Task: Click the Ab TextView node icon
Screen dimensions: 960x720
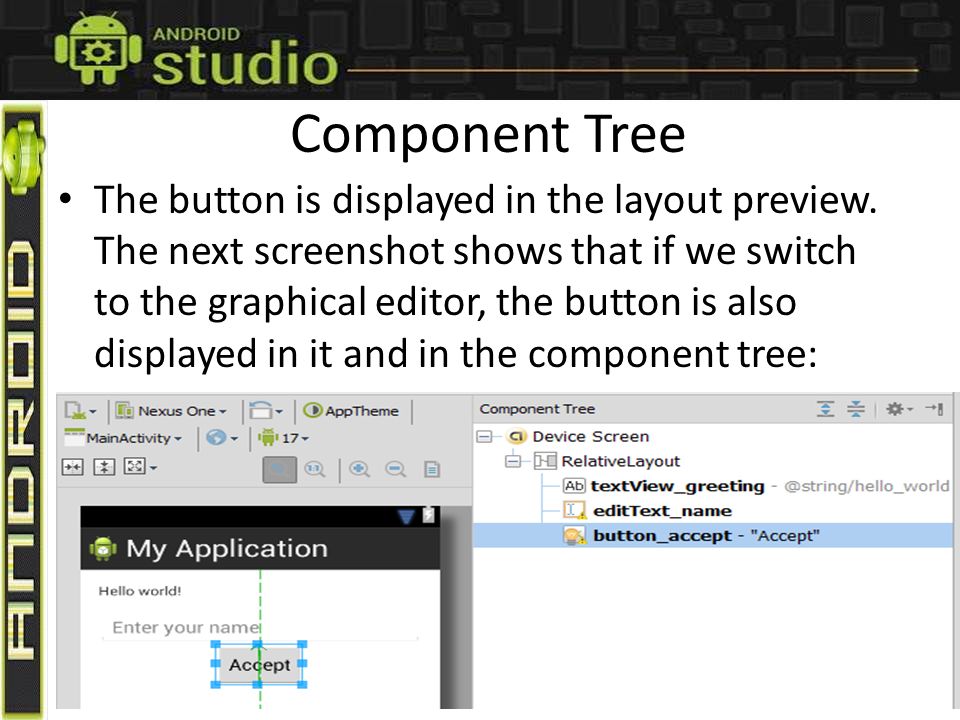Action: 574,486
